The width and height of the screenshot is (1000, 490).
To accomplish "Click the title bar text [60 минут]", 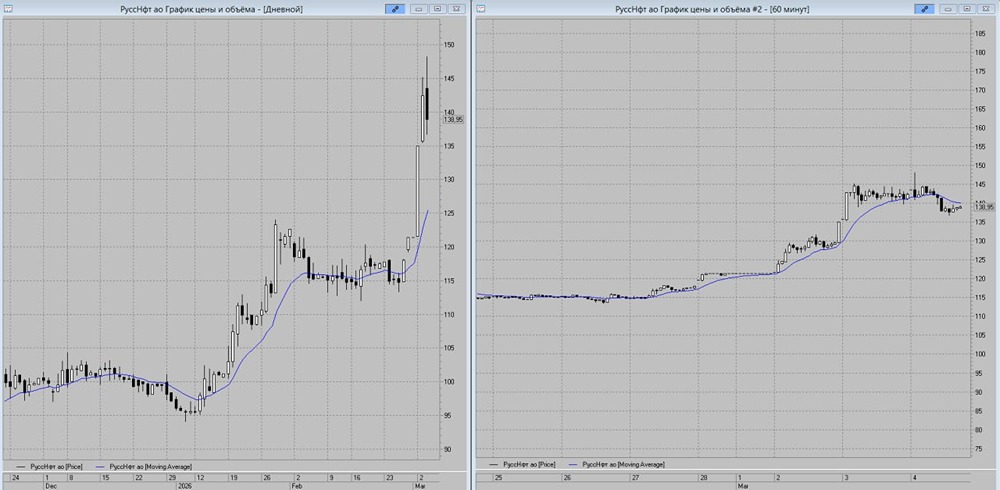I will point(789,9).
